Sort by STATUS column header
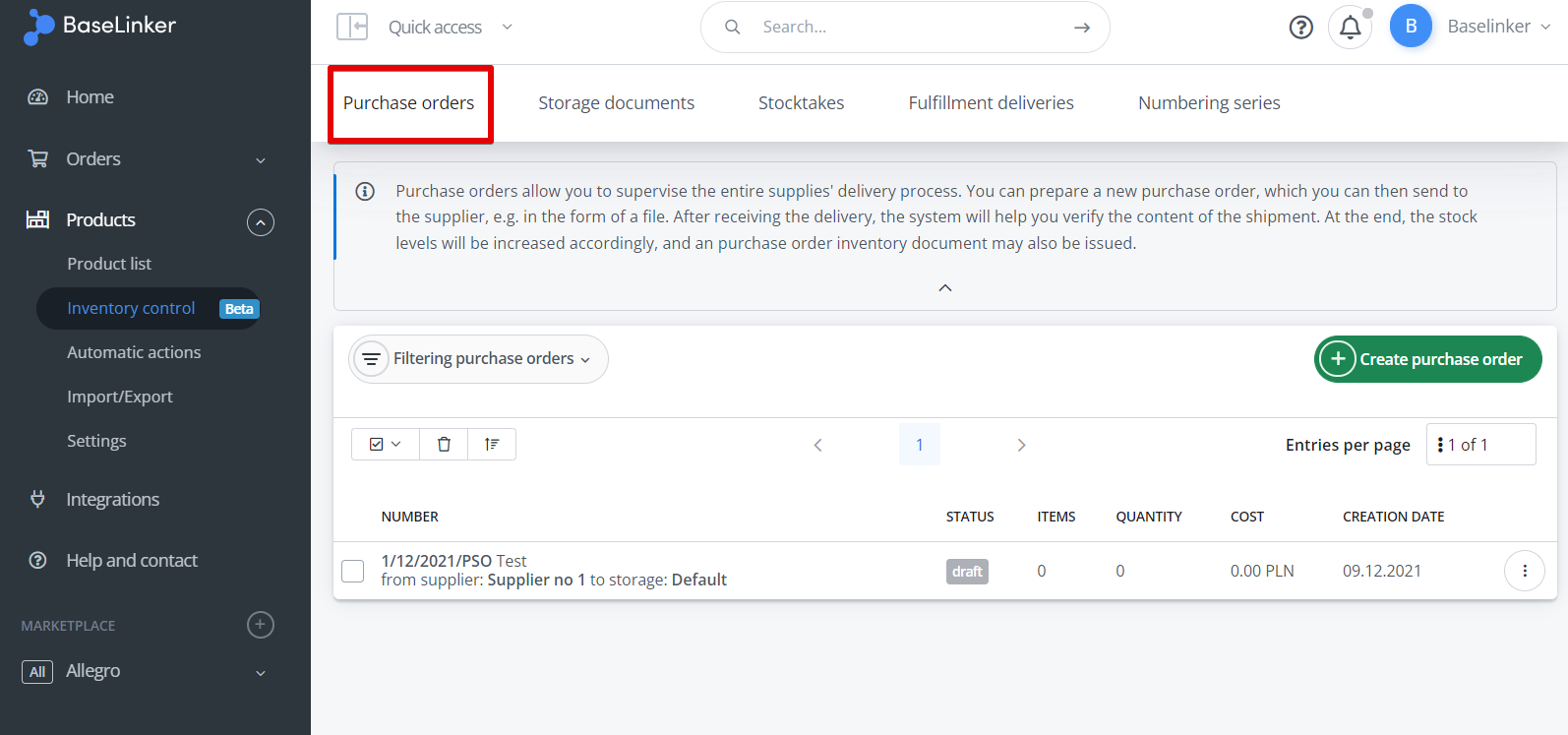 click(x=970, y=517)
